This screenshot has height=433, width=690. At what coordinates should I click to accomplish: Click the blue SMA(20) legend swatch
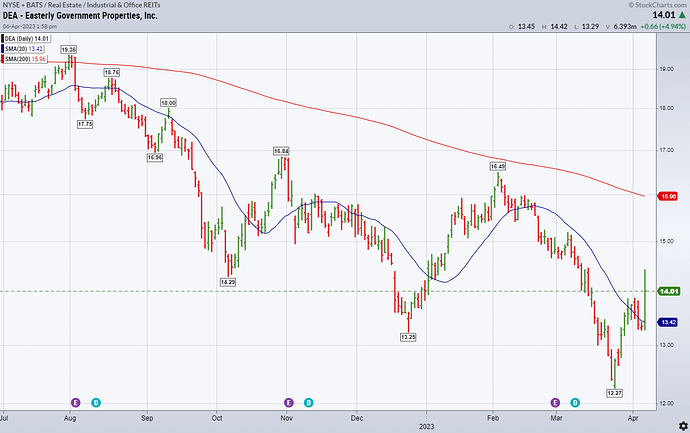2,48
